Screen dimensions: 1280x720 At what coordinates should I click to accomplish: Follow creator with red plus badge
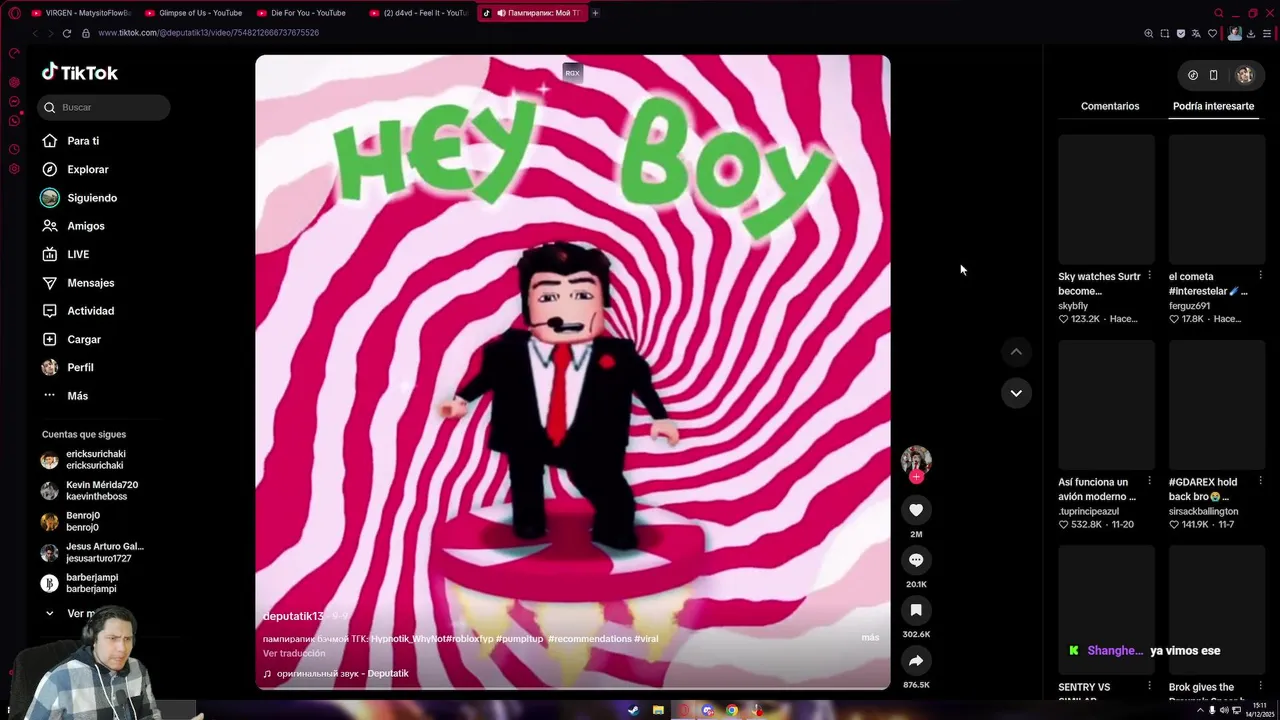pos(916,477)
